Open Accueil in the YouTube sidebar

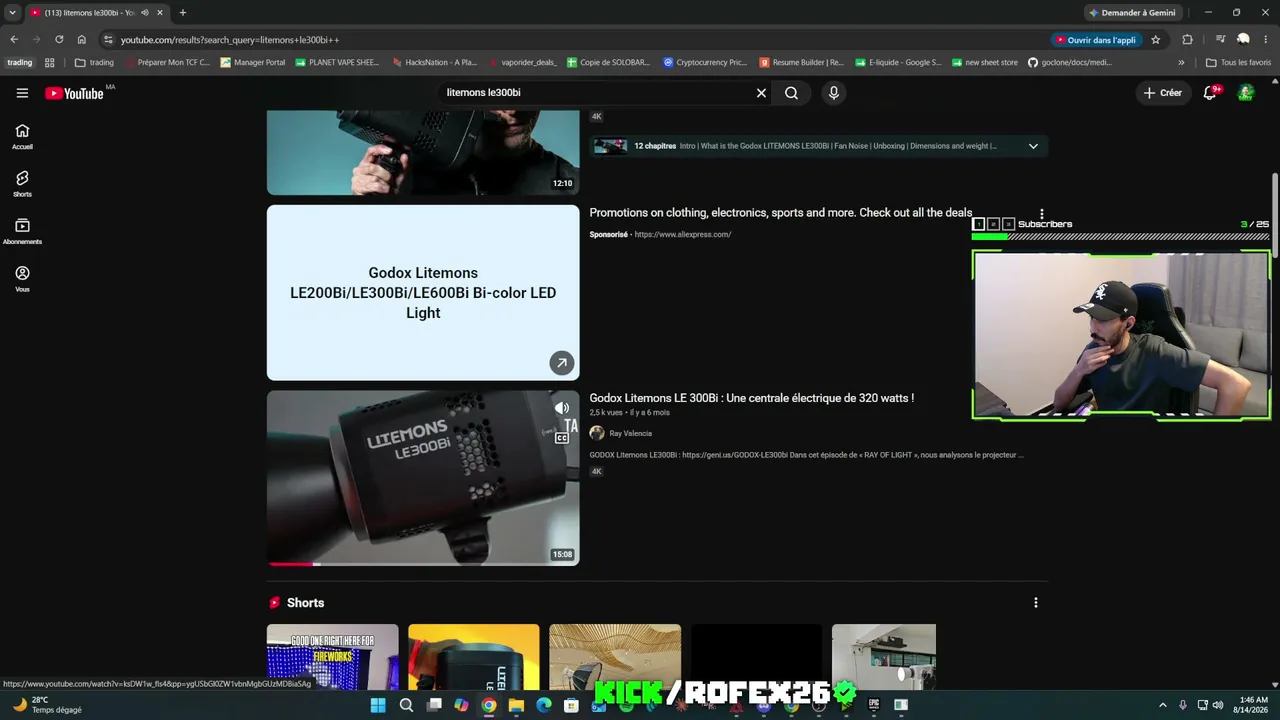[22, 136]
